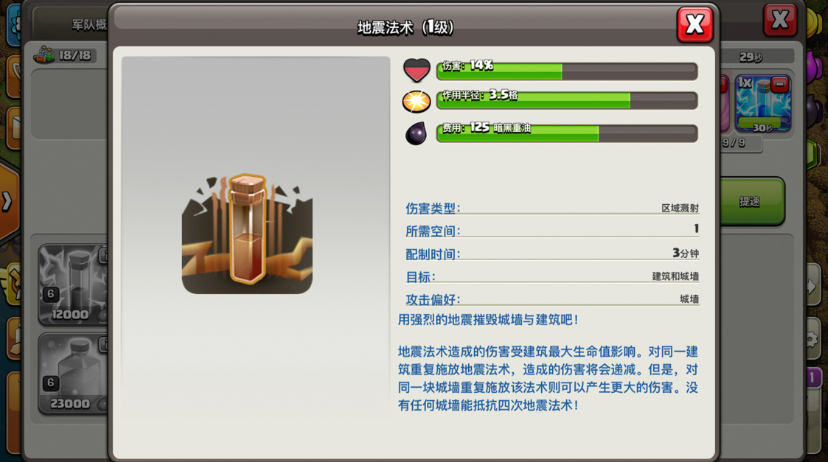
Task: Click the 3.5 tile radius bar
Action: [567, 100]
